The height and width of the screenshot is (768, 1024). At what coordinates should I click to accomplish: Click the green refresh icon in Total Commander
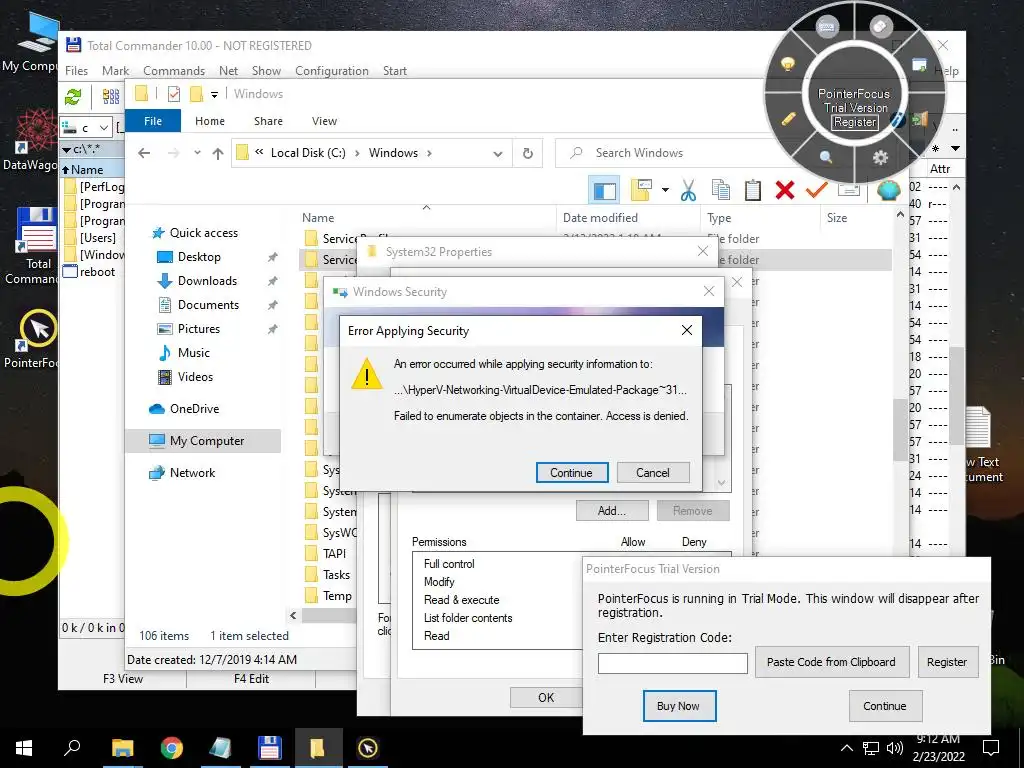click(73, 97)
